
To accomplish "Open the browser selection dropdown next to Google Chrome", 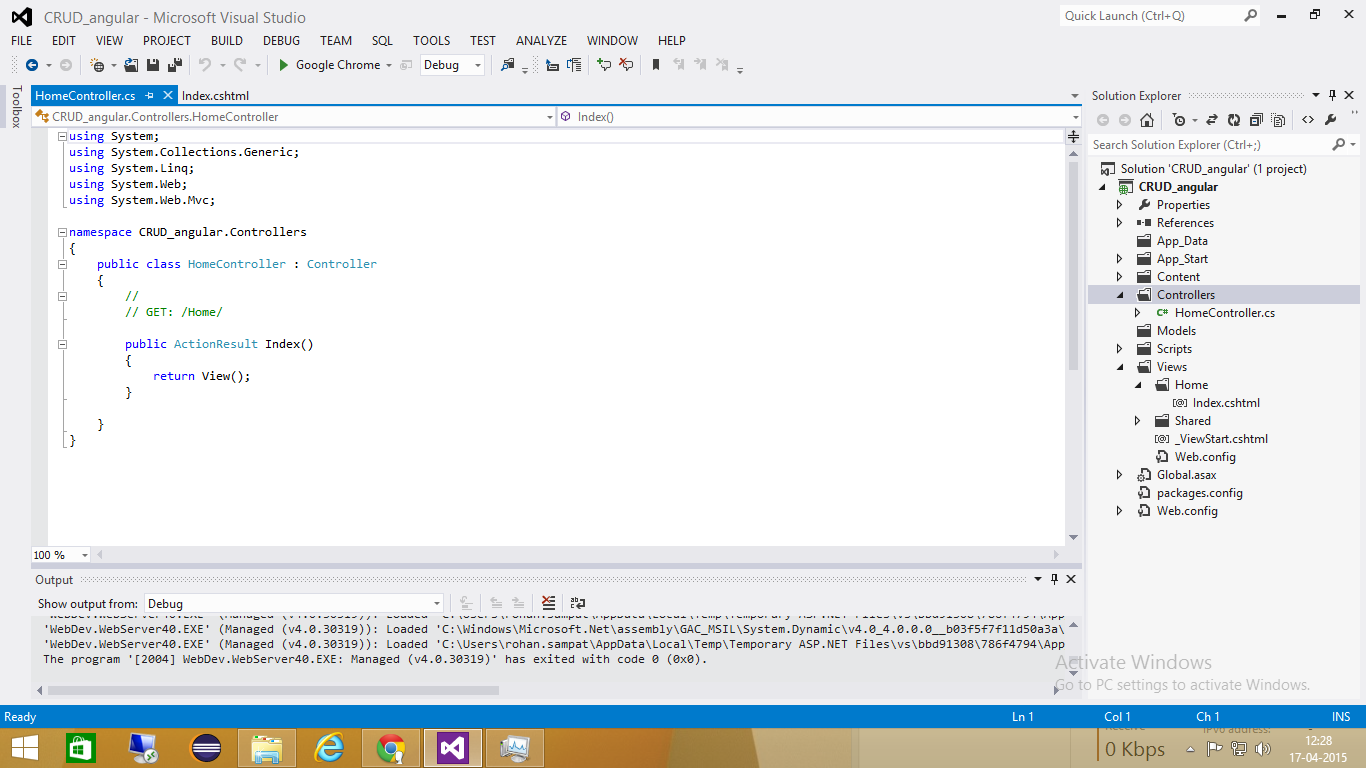I will (389, 65).
